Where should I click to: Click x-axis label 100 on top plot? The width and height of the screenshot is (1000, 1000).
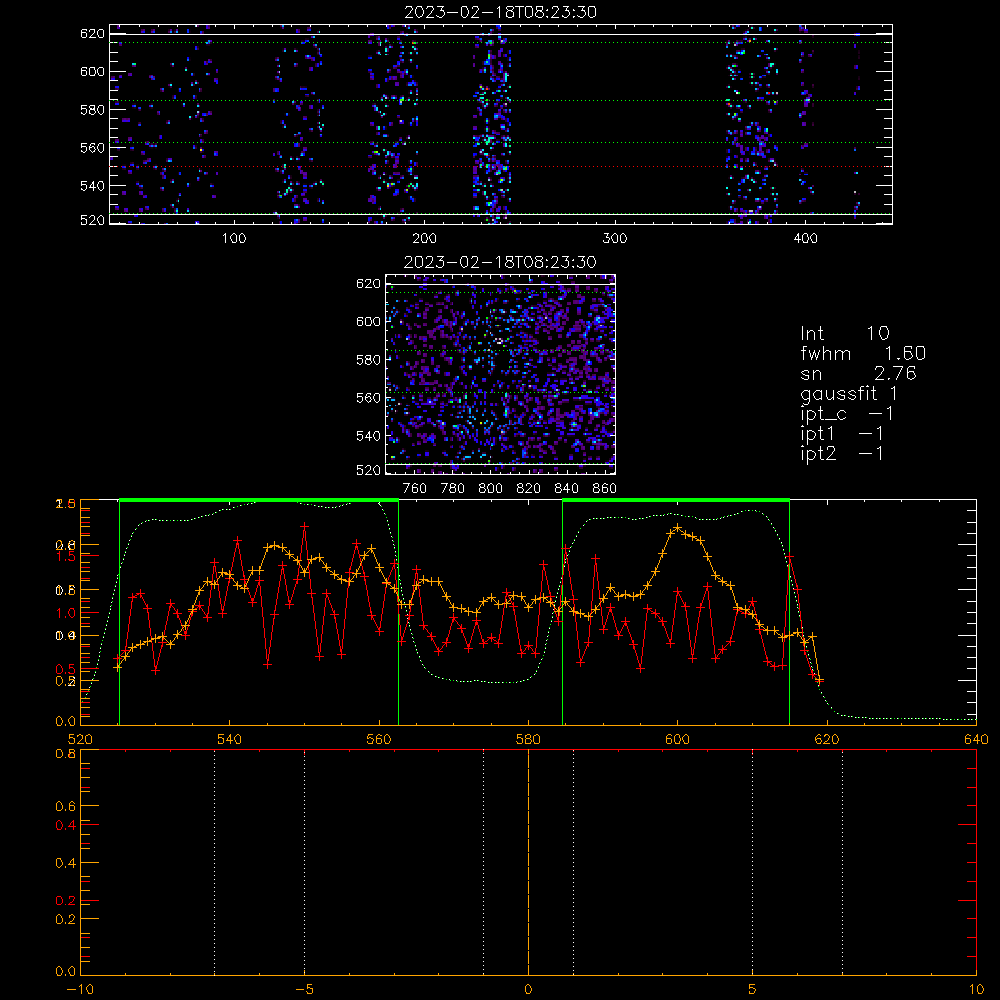click(x=234, y=238)
